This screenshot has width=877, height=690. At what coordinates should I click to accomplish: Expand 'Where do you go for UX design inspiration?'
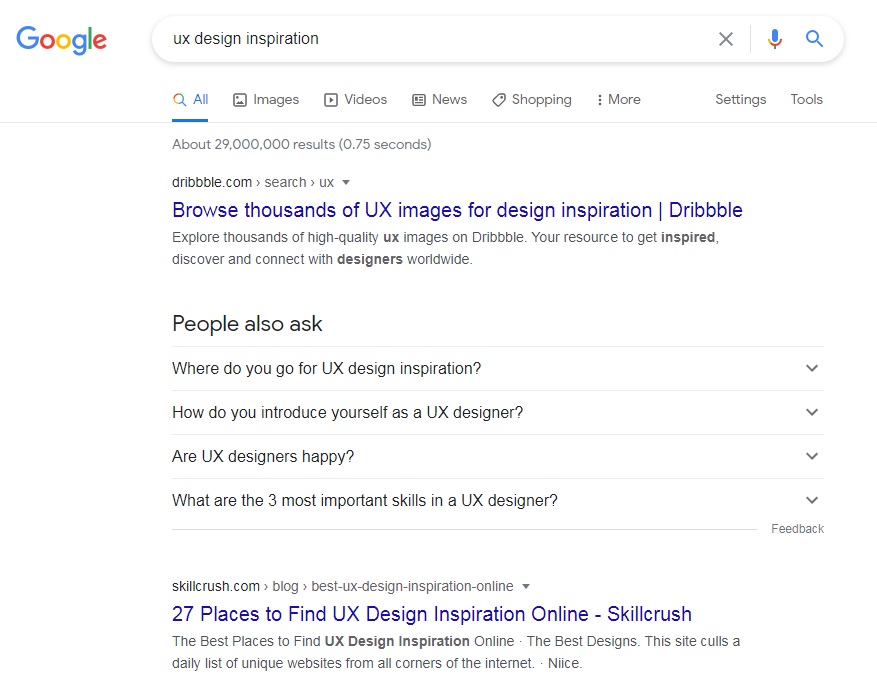click(498, 368)
